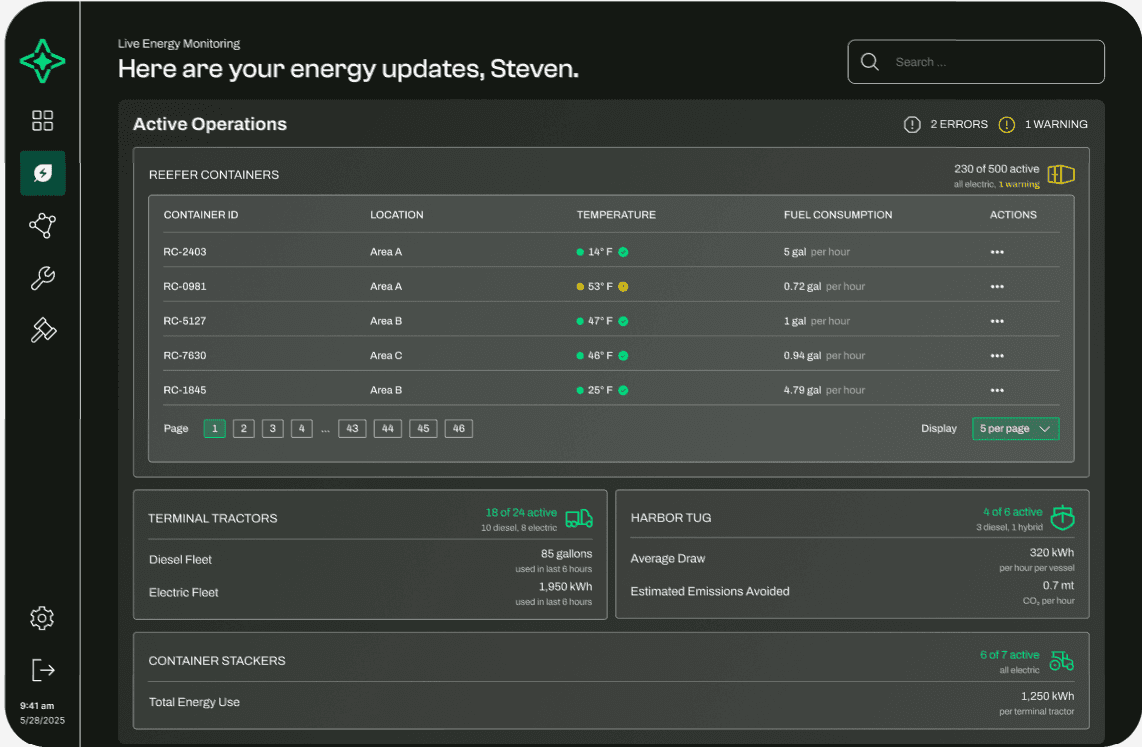Click the Location column header

pyautogui.click(x=397, y=215)
